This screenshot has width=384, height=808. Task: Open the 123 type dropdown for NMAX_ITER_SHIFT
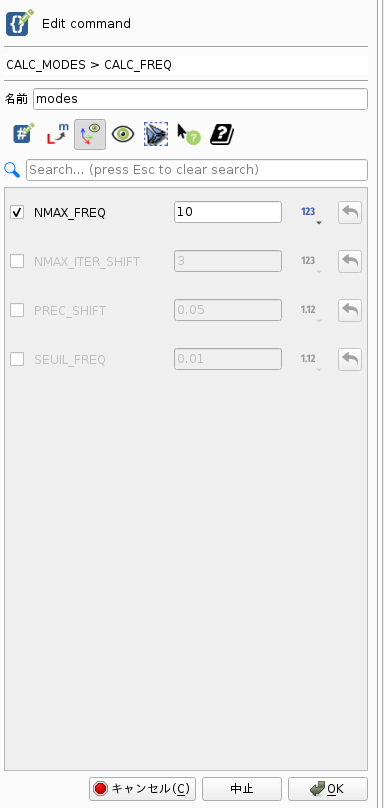point(311,262)
